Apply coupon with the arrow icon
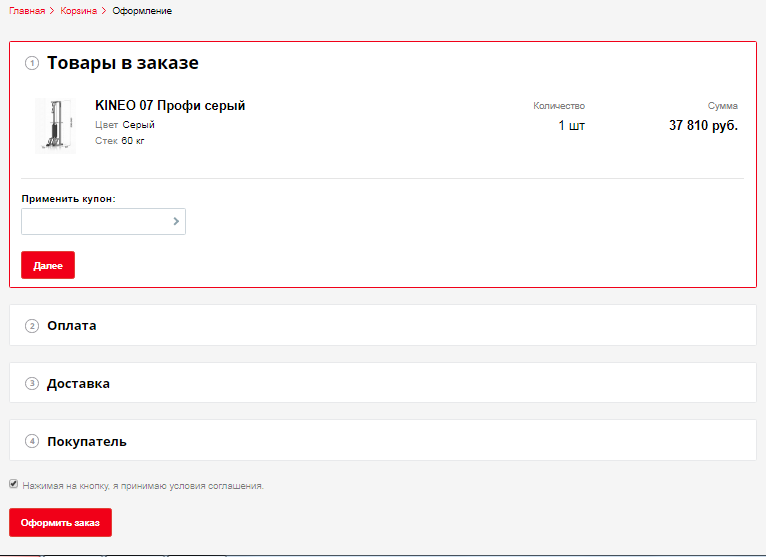 (x=176, y=221)
